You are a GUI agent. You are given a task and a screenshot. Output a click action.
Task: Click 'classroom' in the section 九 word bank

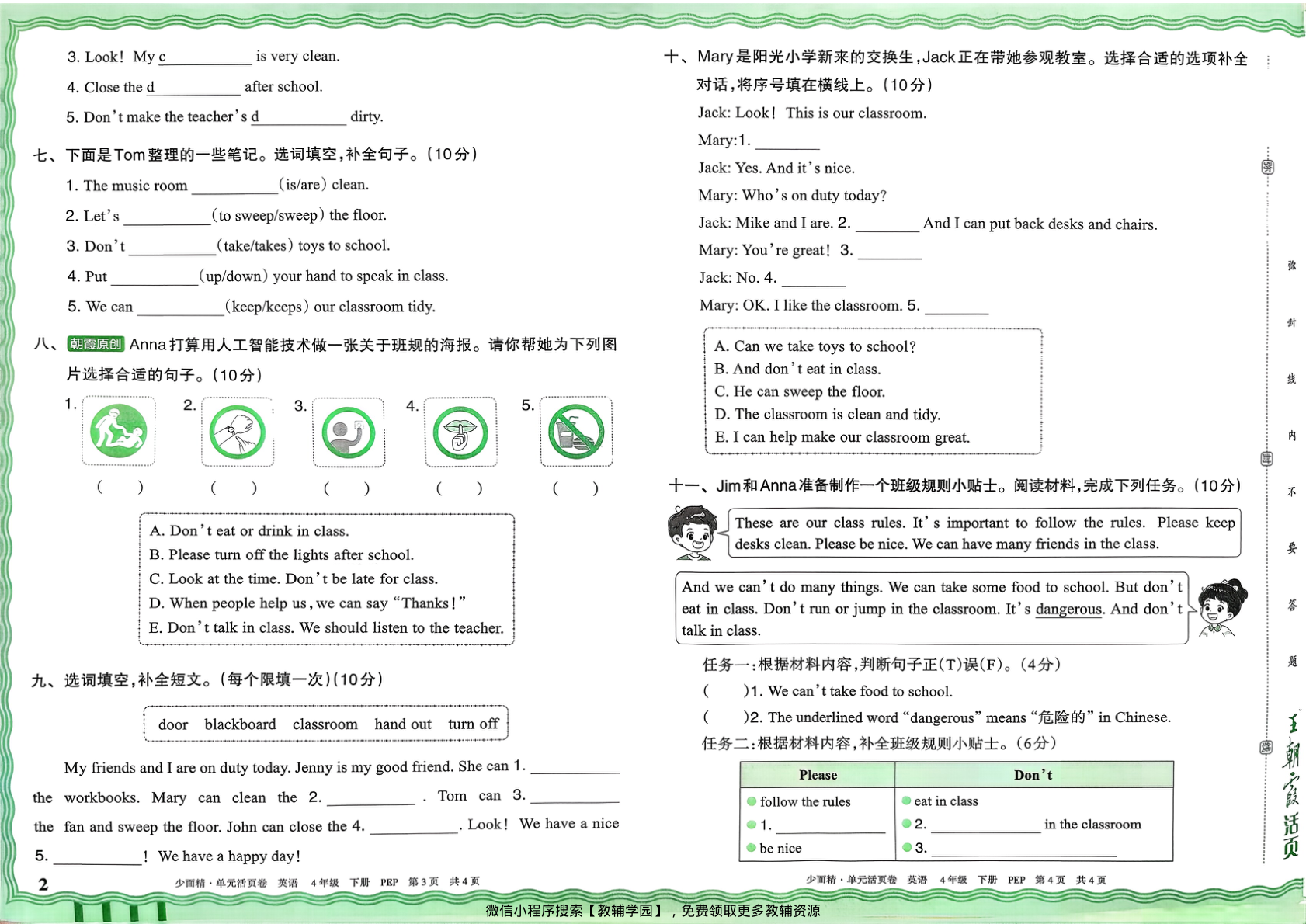tap(325, 724)
